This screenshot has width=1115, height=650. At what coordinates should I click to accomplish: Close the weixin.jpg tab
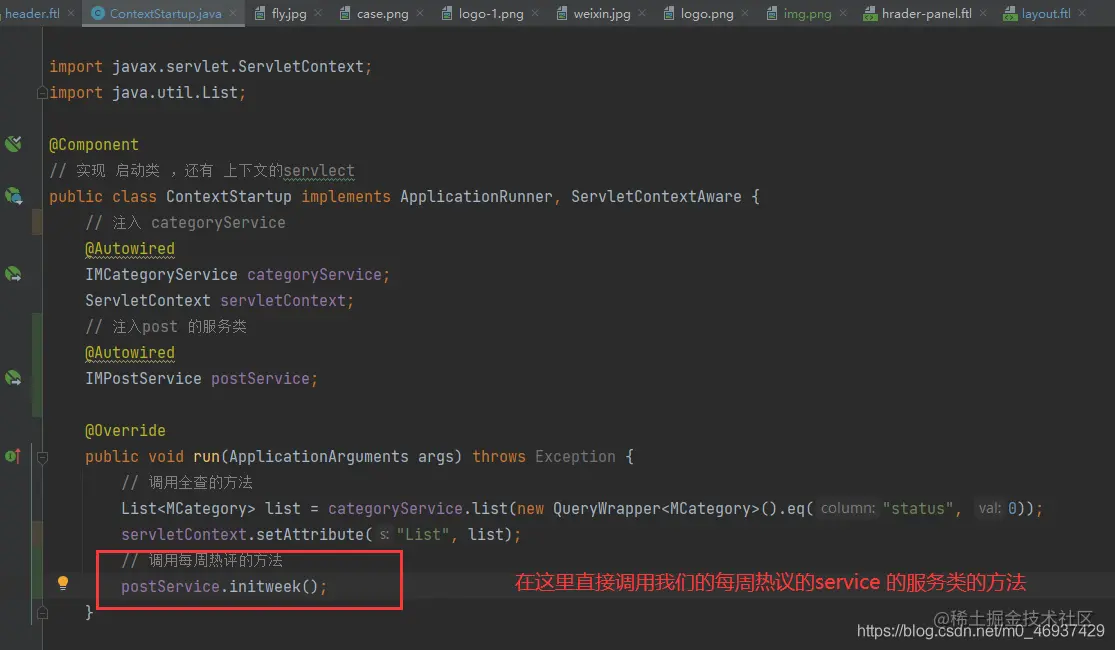642,13
